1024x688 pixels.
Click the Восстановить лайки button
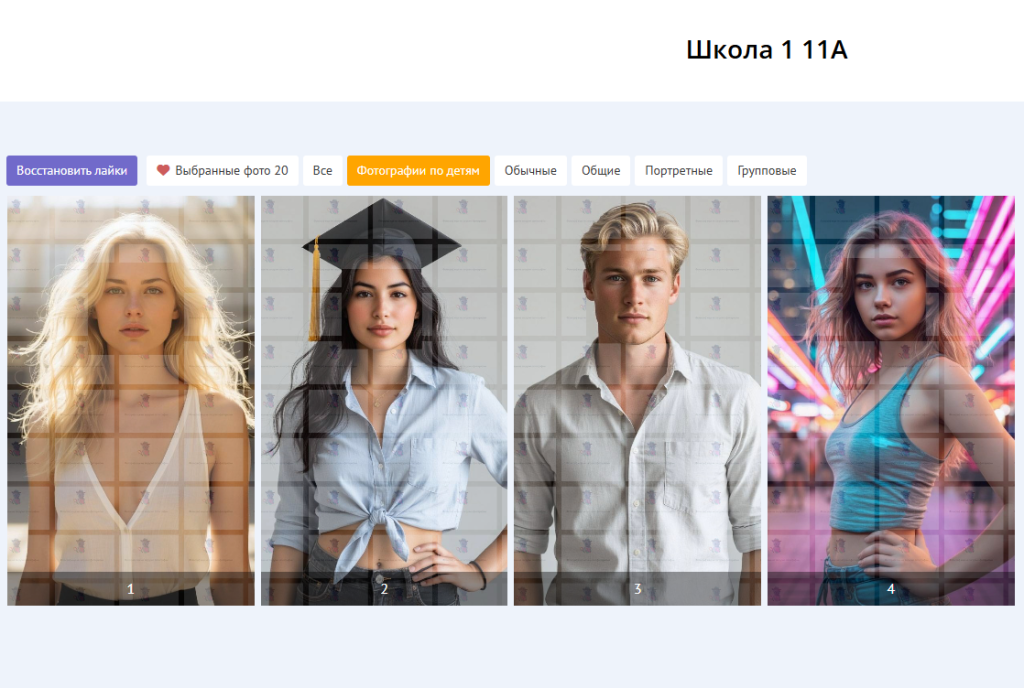[x=72, y=170]
